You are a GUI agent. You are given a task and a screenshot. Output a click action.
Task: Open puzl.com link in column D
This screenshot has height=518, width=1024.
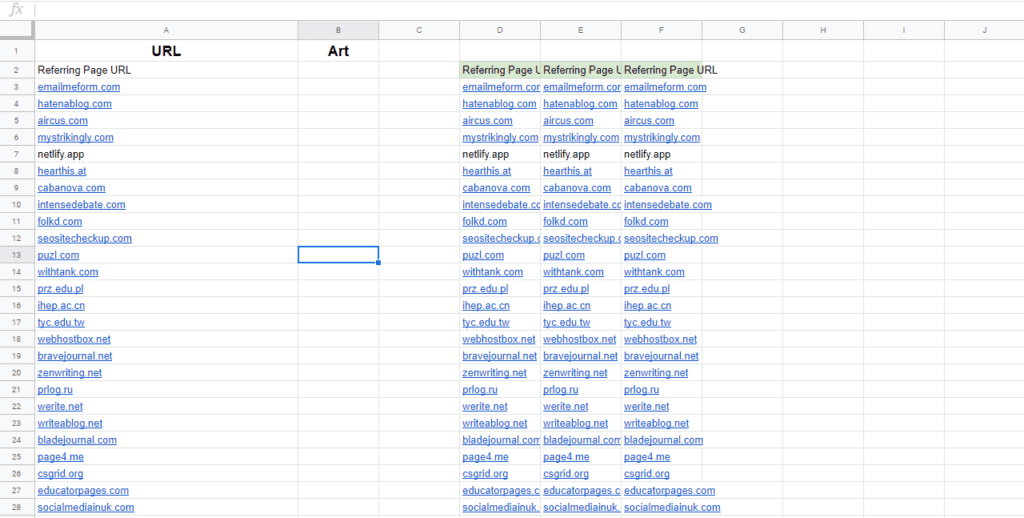(x=483, y=255)
